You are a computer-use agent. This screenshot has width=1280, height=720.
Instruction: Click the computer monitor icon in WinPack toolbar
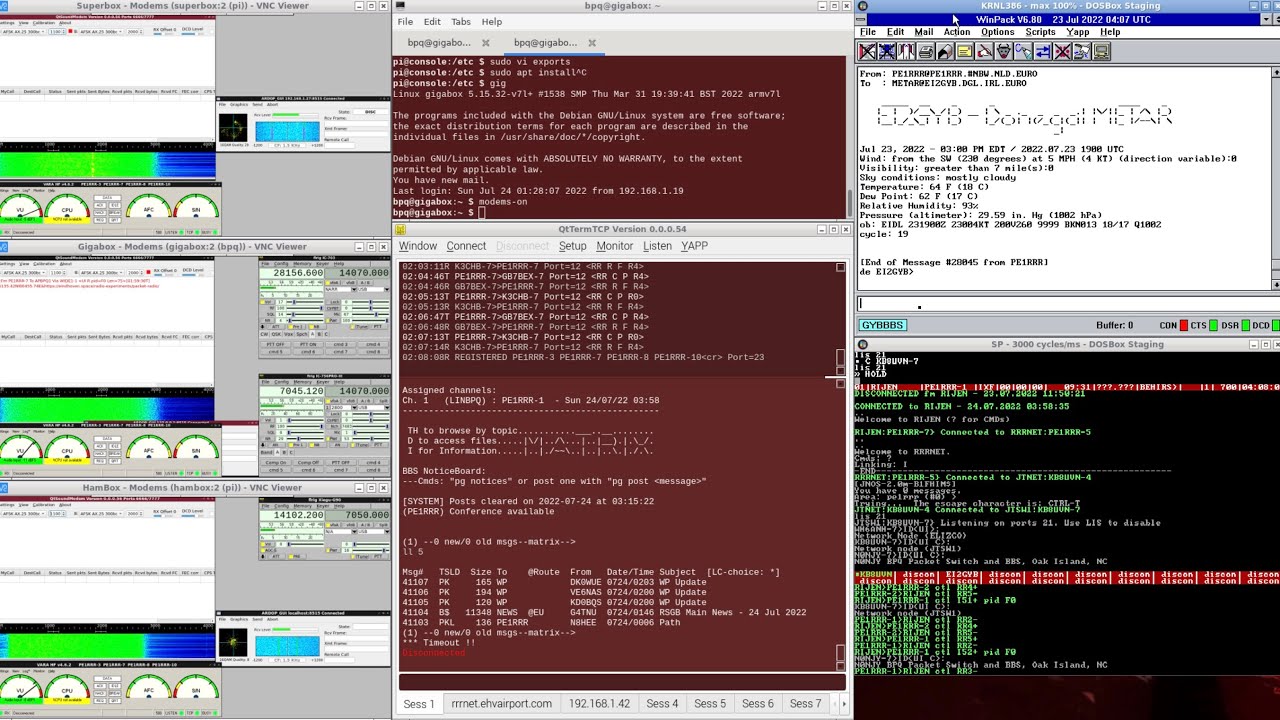(x=1102, y=51)
